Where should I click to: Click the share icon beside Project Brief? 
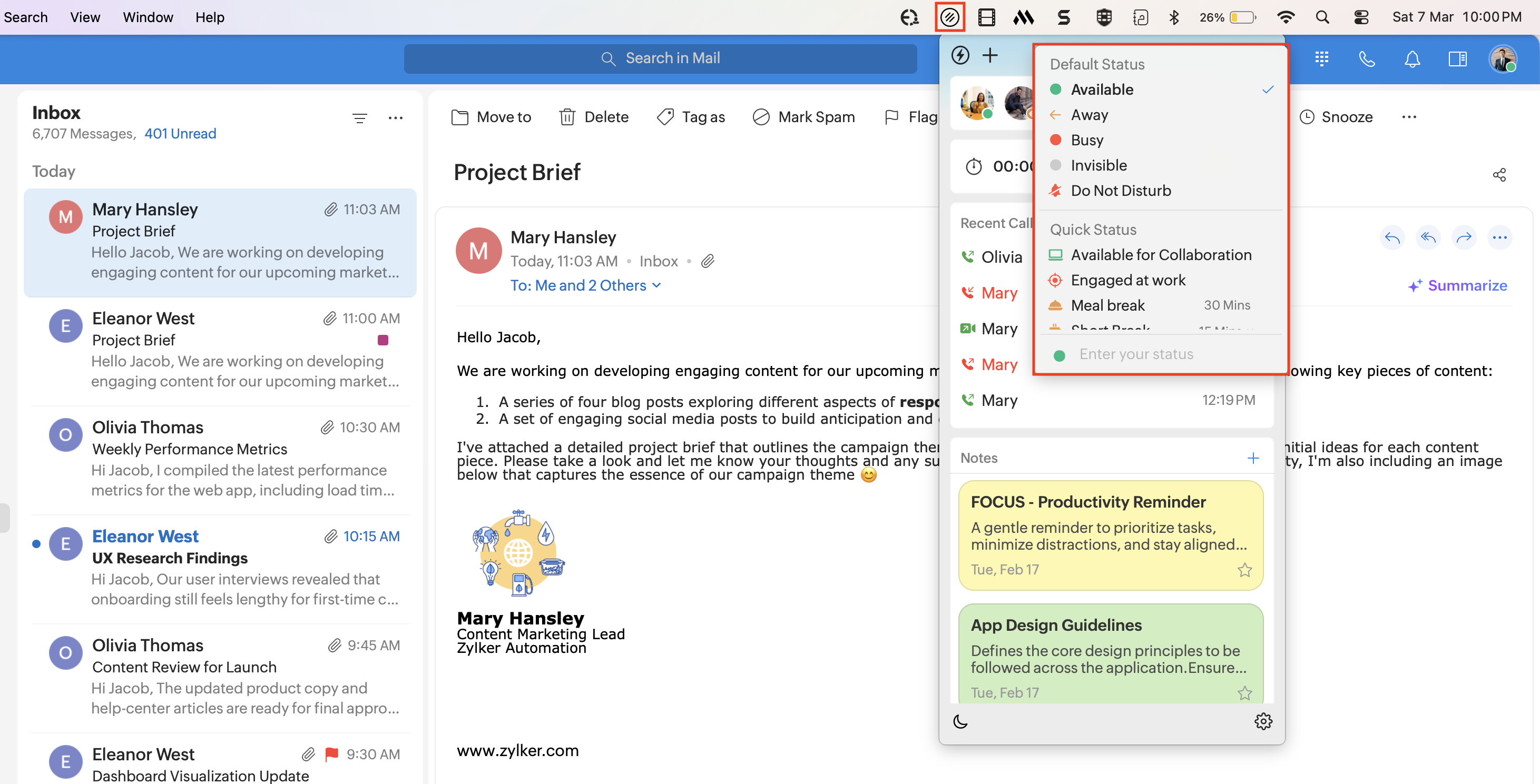(1499, 174)
